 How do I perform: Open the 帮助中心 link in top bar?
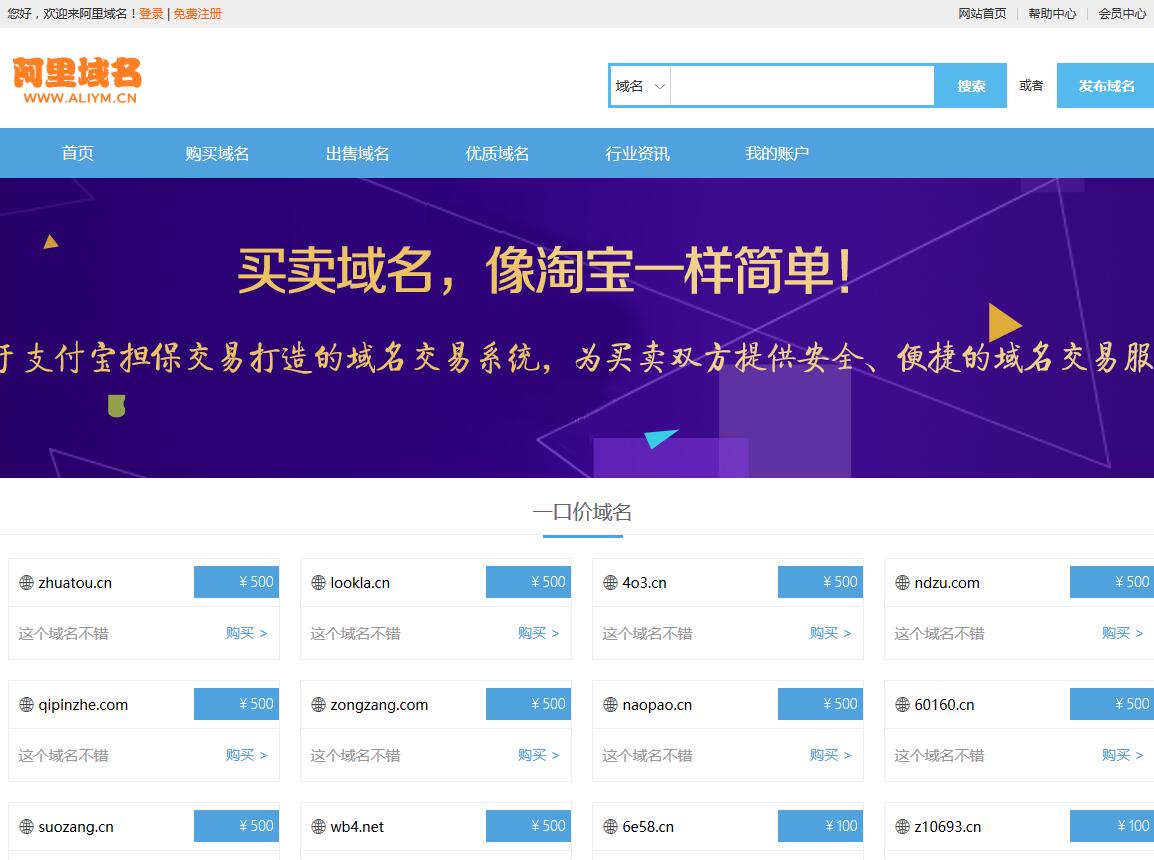point(1052,14)
